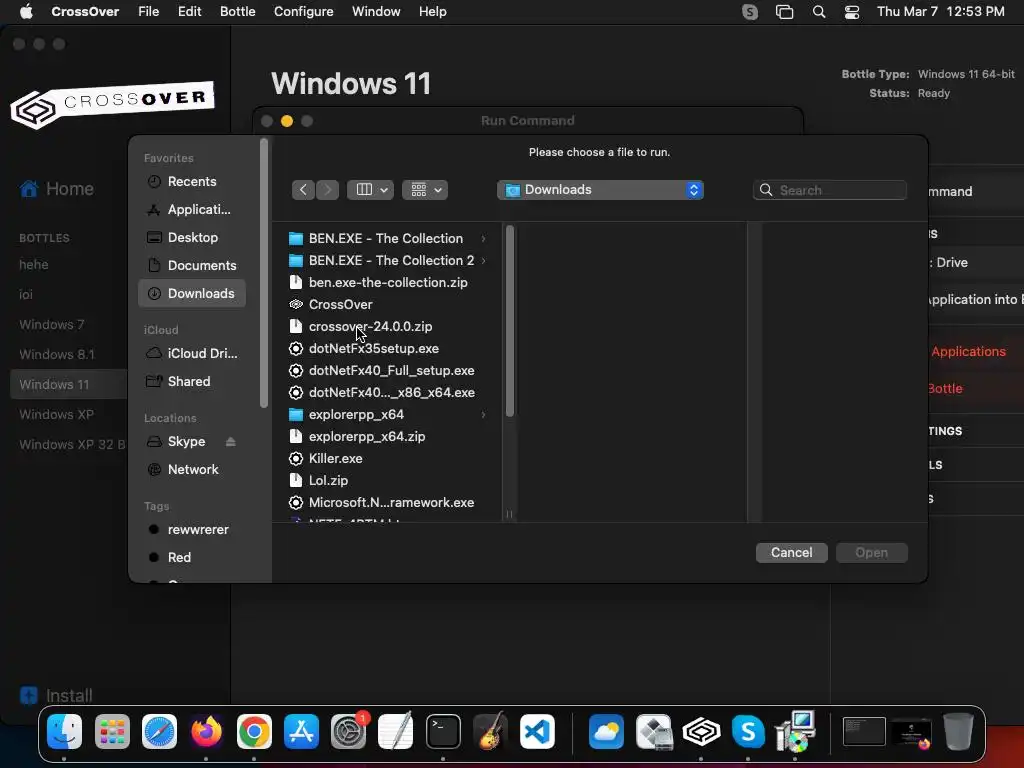Select the Red tag in sidebar
1024x768 pixels.
pyautogui.click(x=192, y=558)
